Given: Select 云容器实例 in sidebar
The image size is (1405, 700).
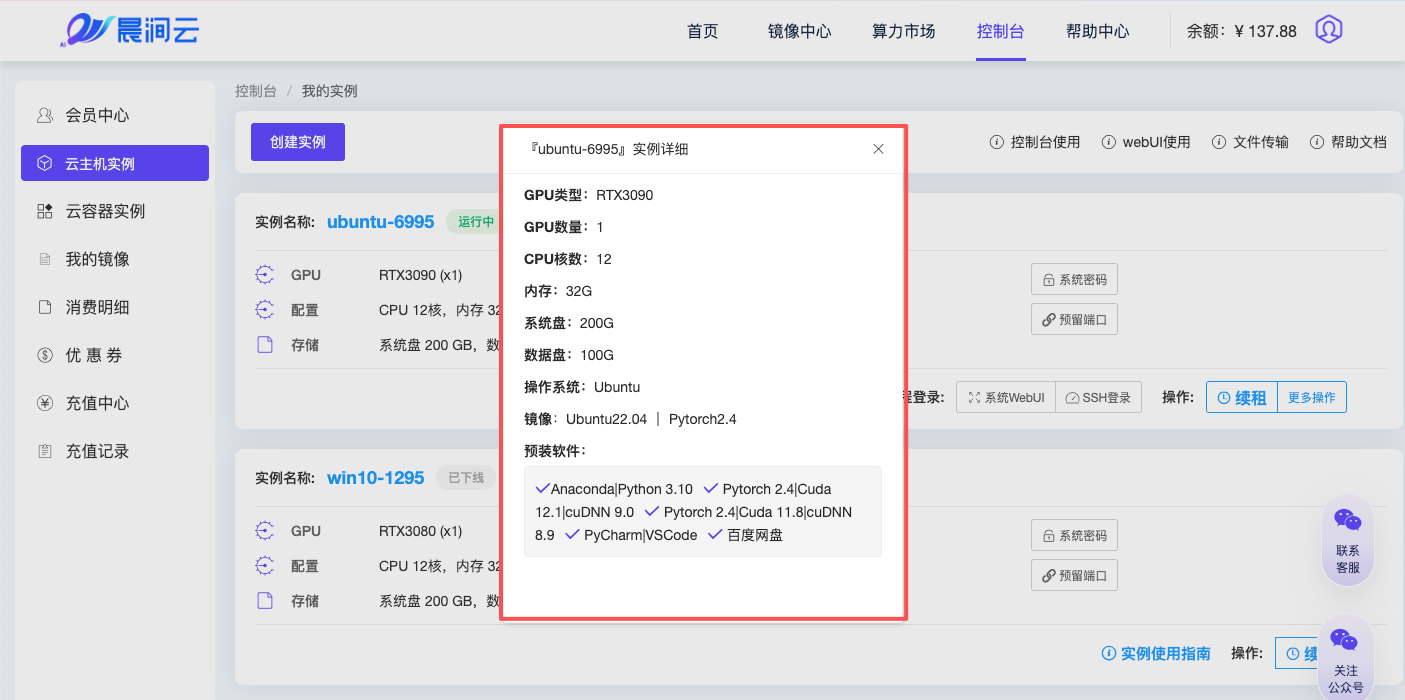Looking at the screenshot, I should (105, 211).
